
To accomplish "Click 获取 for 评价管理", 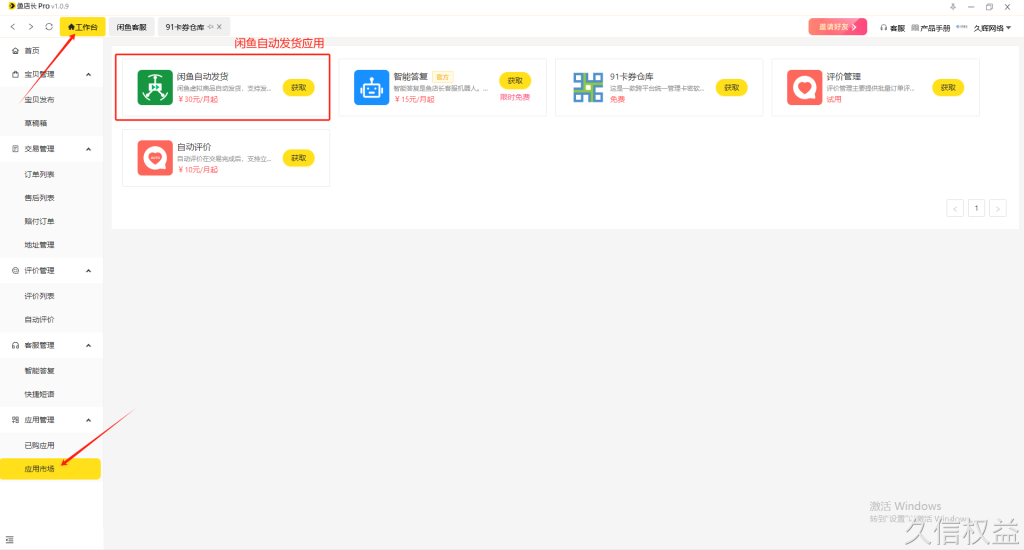I will click(948, 88).
